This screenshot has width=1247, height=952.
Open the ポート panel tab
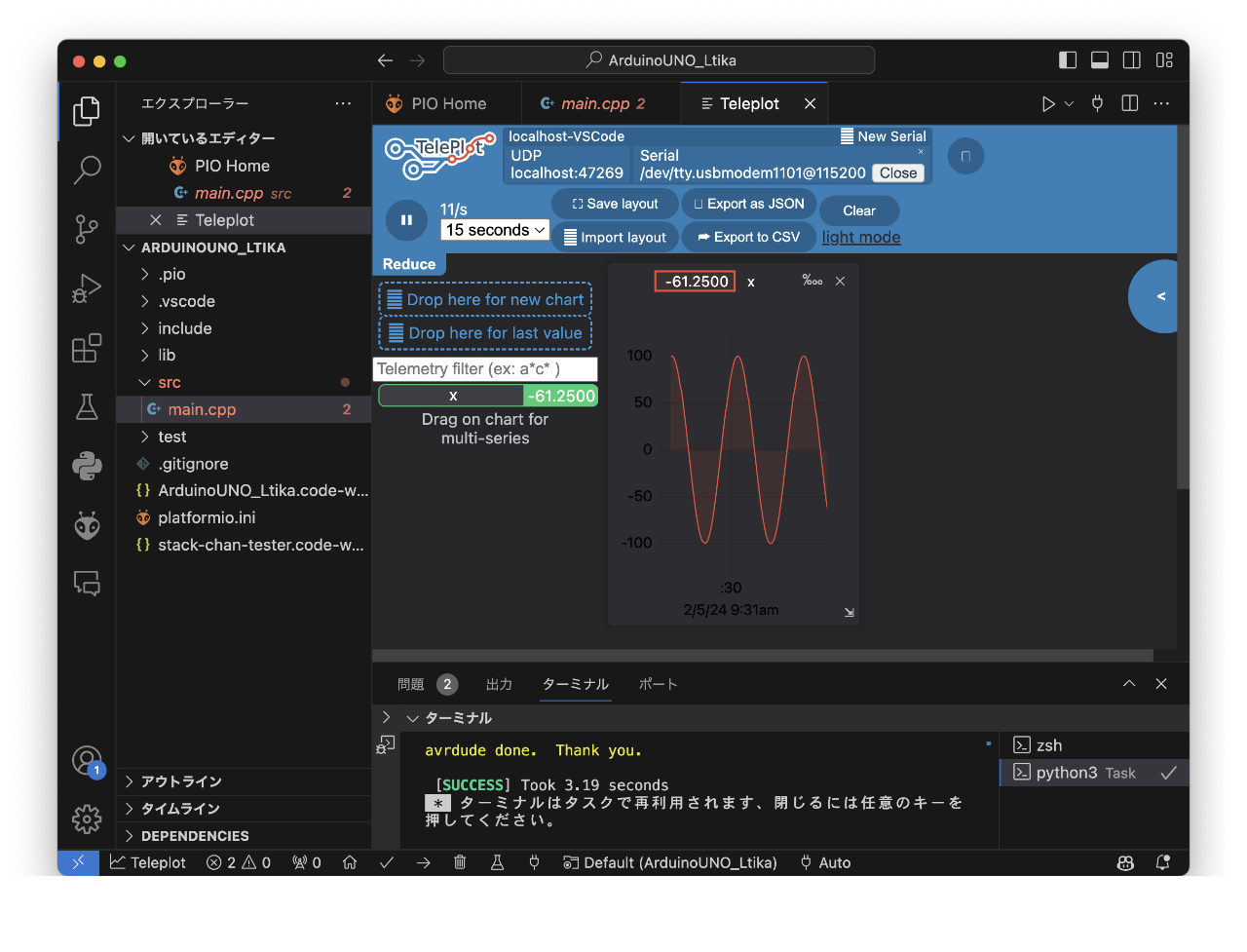pos(658,684)
